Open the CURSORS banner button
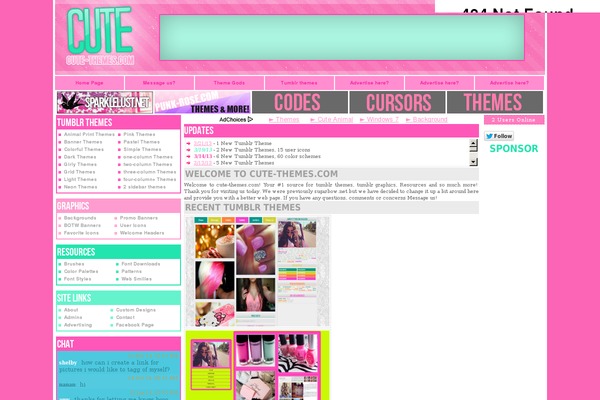 [x=397, y=102]
